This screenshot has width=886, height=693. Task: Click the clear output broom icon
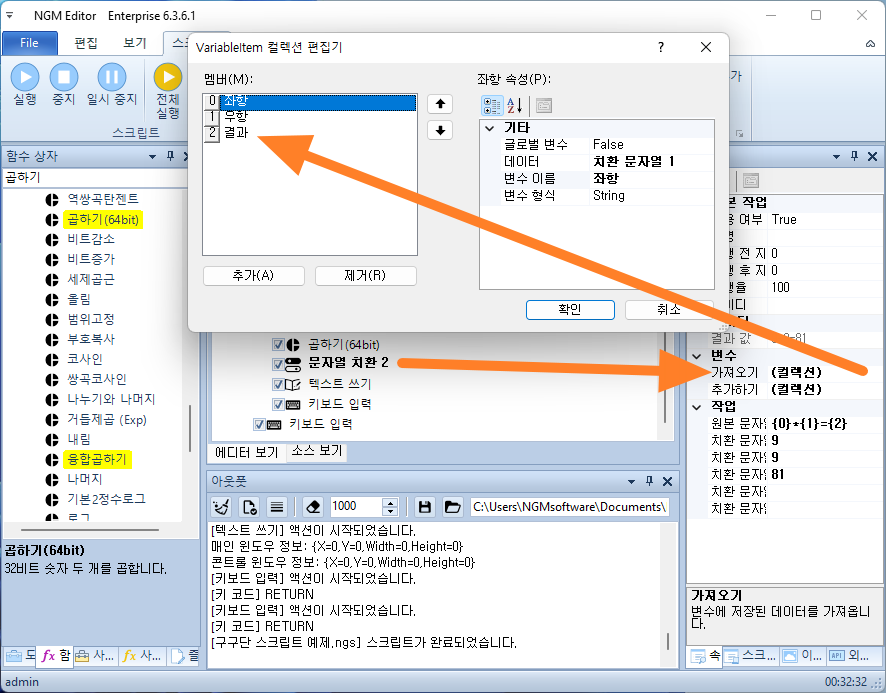(x=222, y=507)
